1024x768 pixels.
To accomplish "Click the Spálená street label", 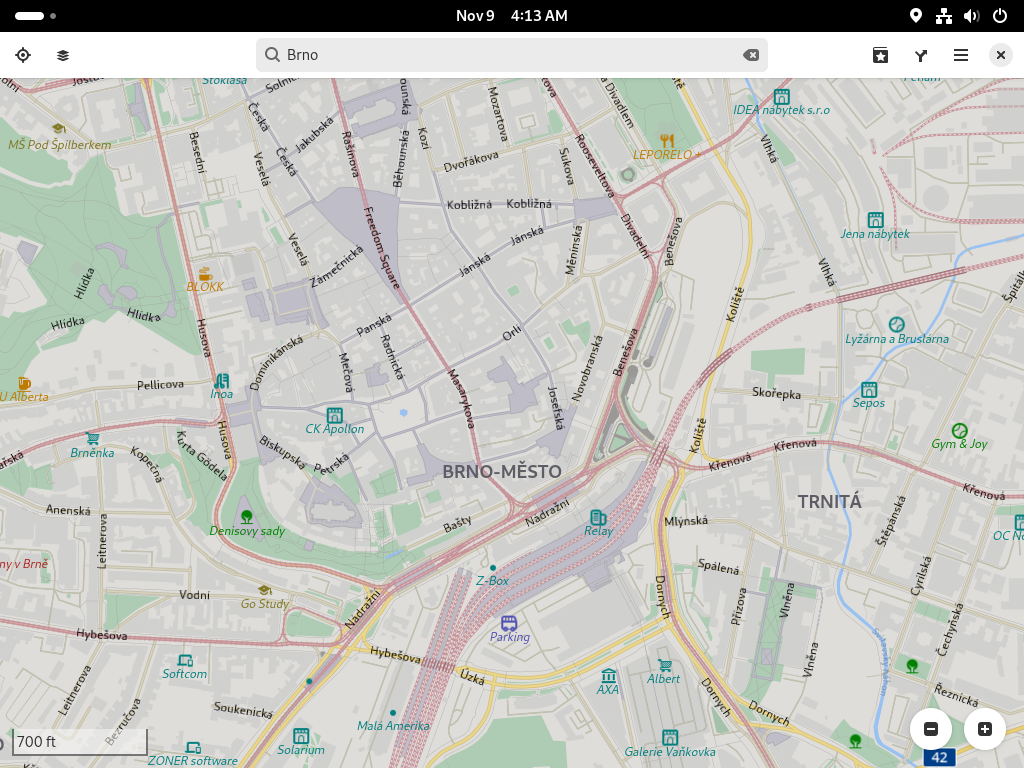I will click(718, 566).
